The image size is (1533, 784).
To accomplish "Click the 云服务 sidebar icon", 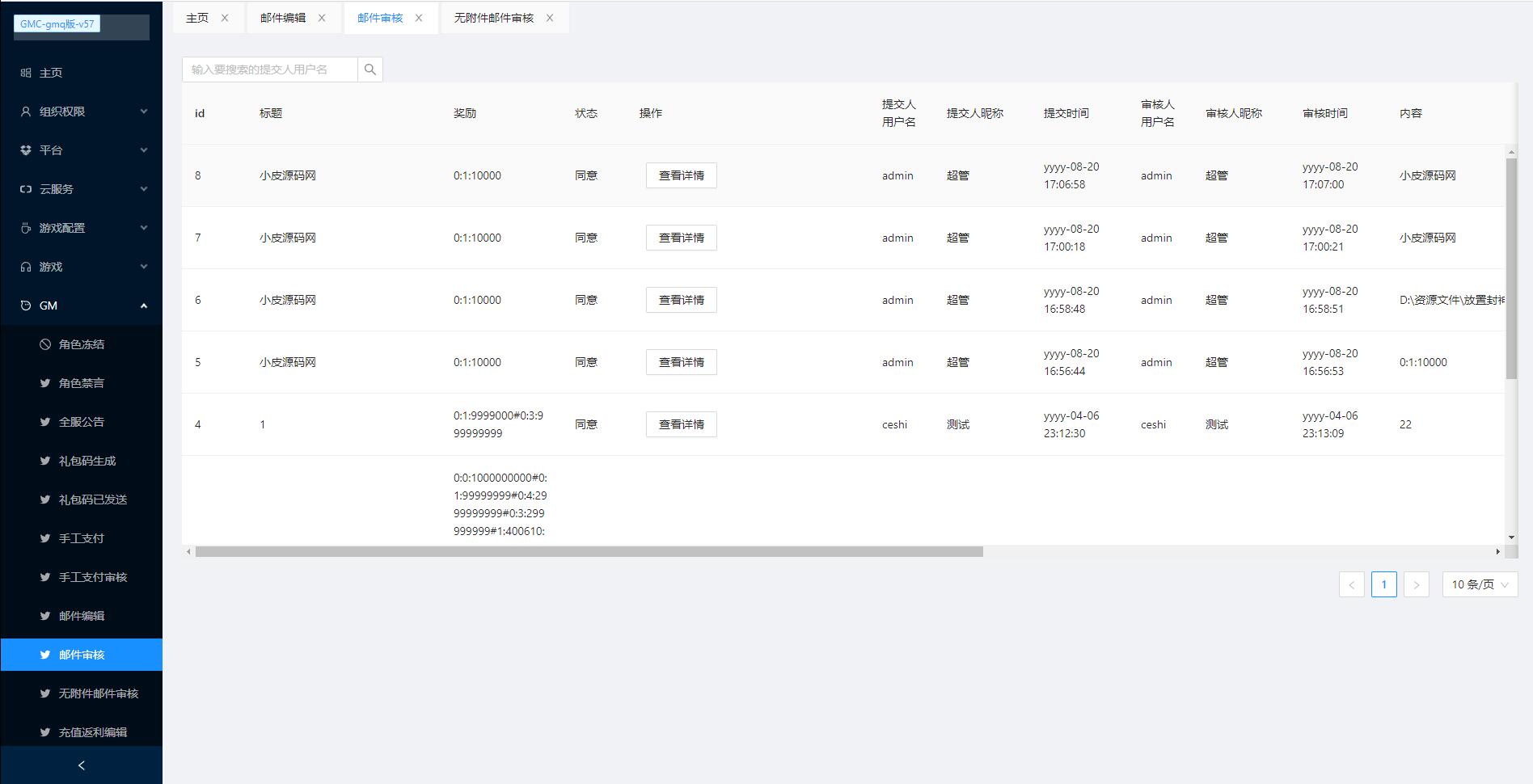I will pos(24,188).
